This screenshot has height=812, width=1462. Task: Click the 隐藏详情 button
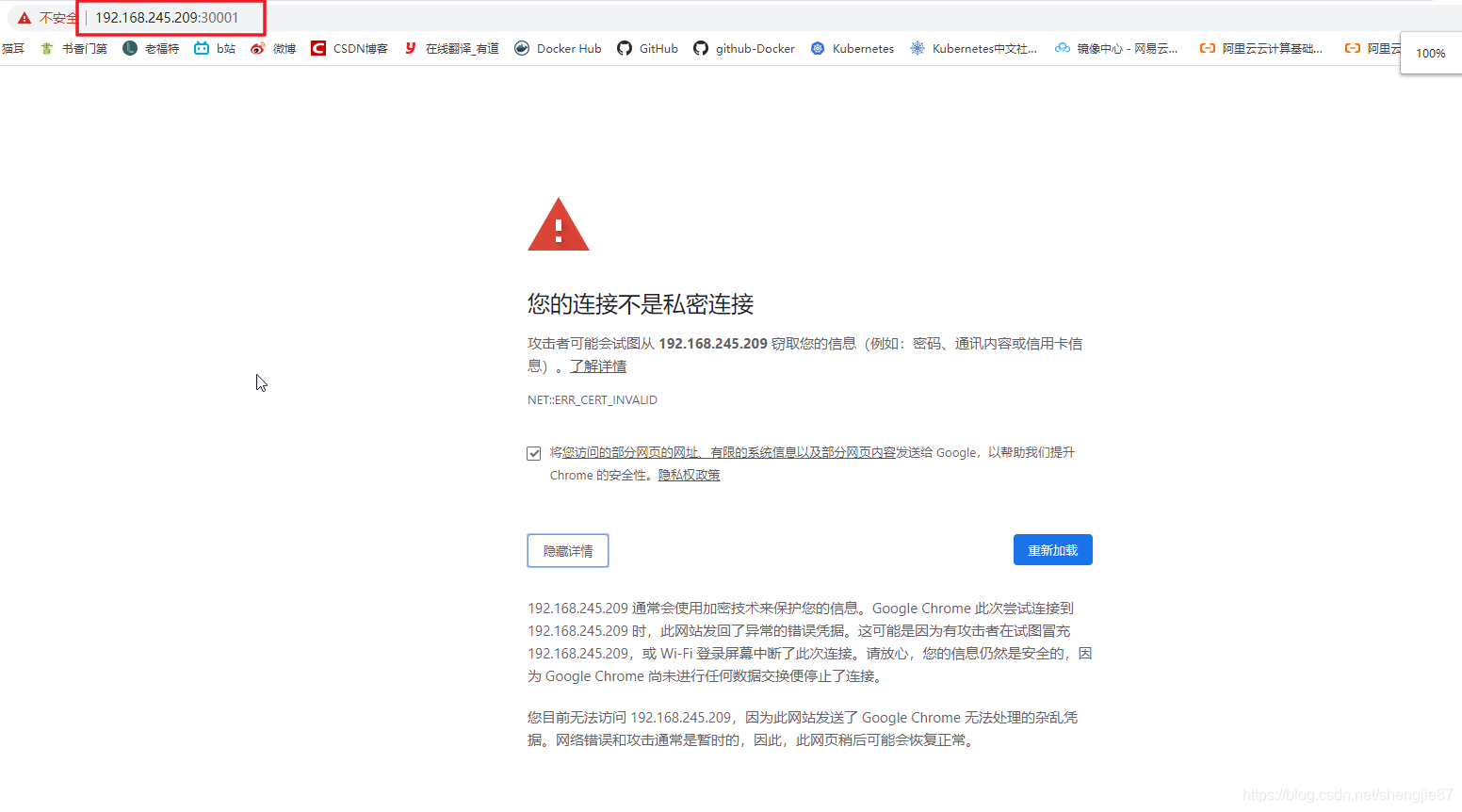point(567,550)
